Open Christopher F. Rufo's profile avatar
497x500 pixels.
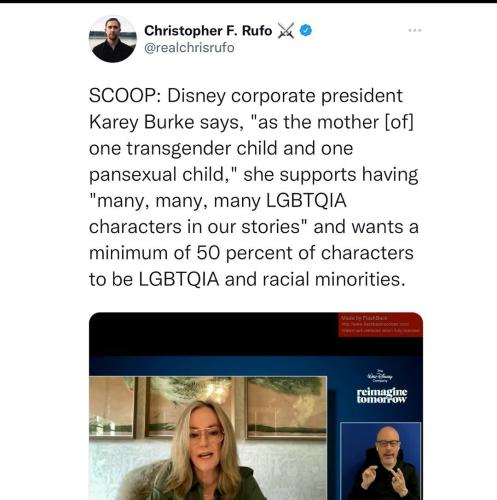tap(112, 39)
